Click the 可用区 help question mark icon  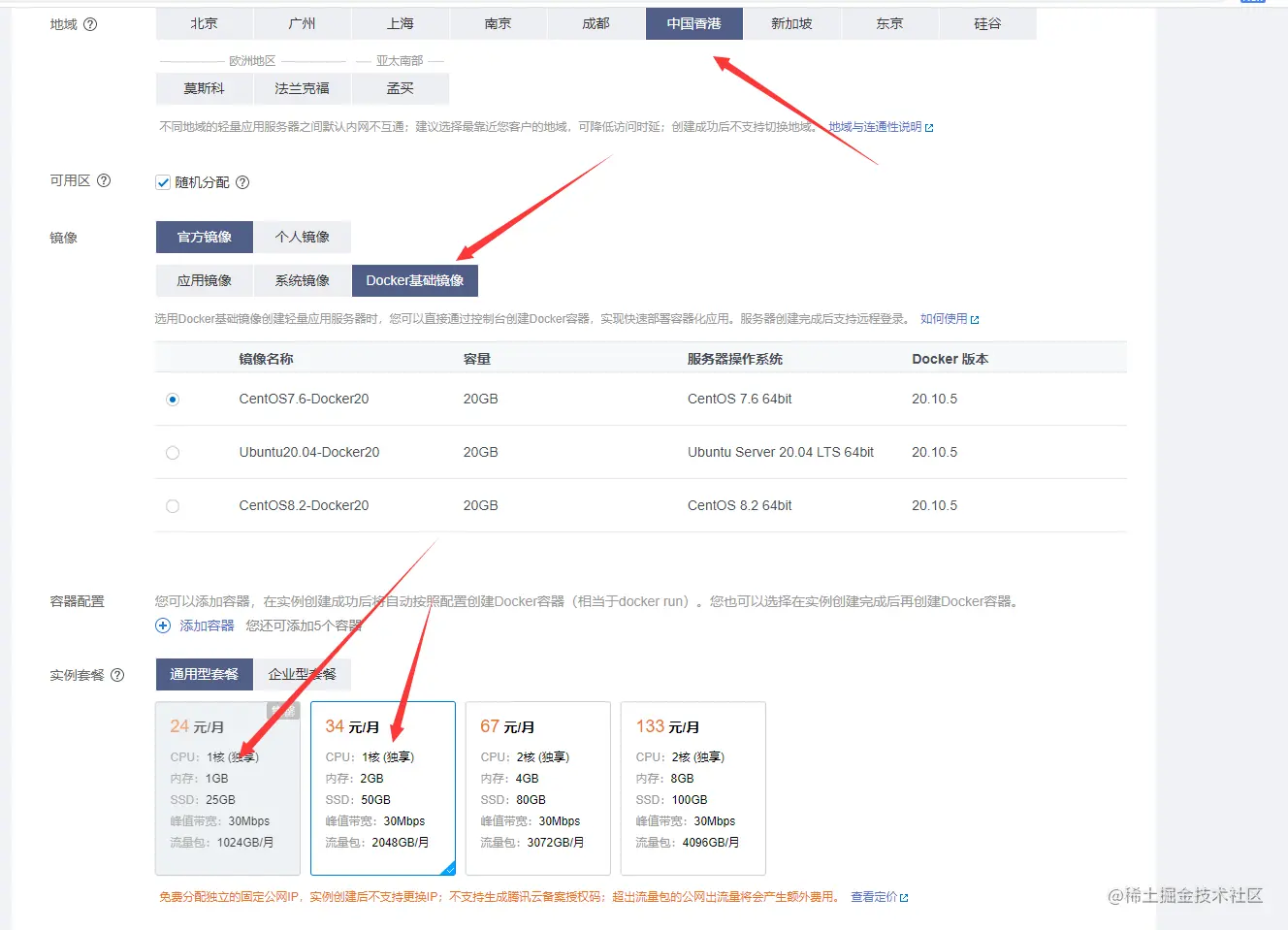tap(104, 180)
